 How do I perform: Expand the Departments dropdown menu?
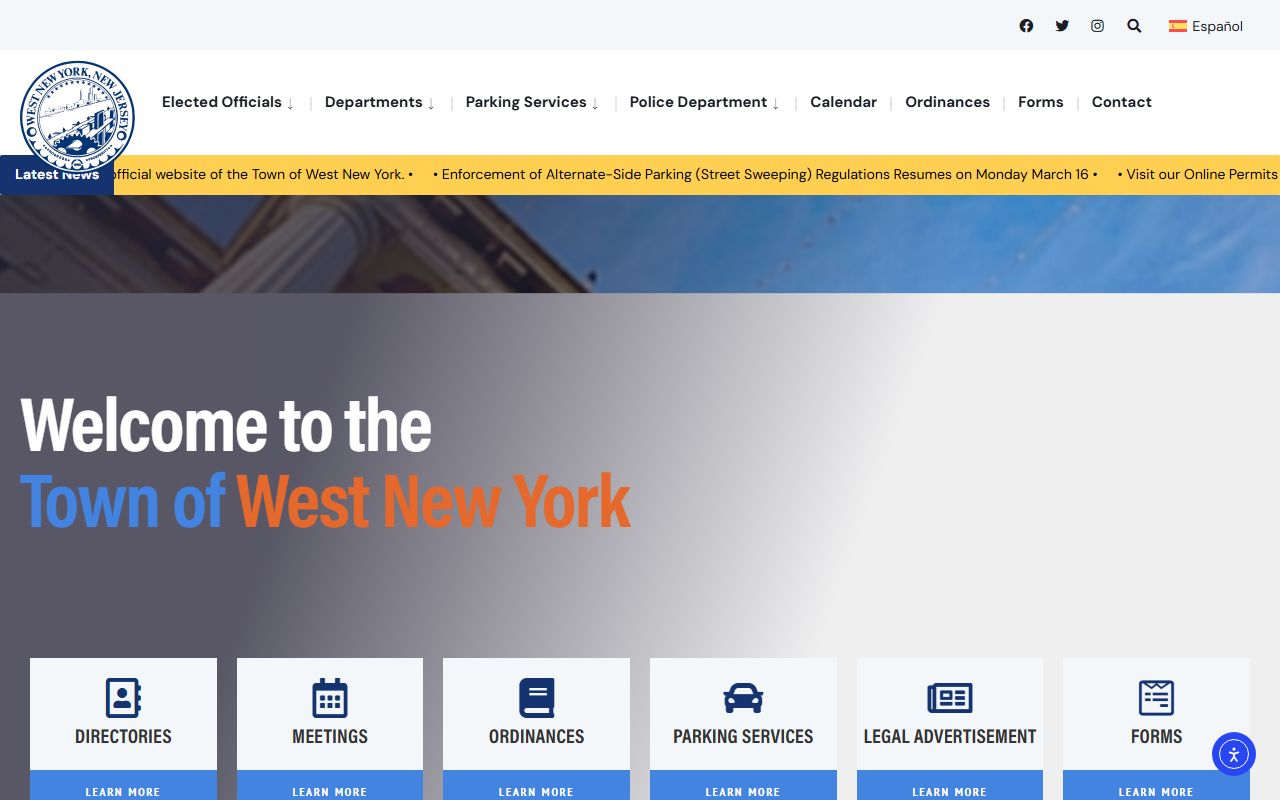pyautogui.click(x=380, y=102)
